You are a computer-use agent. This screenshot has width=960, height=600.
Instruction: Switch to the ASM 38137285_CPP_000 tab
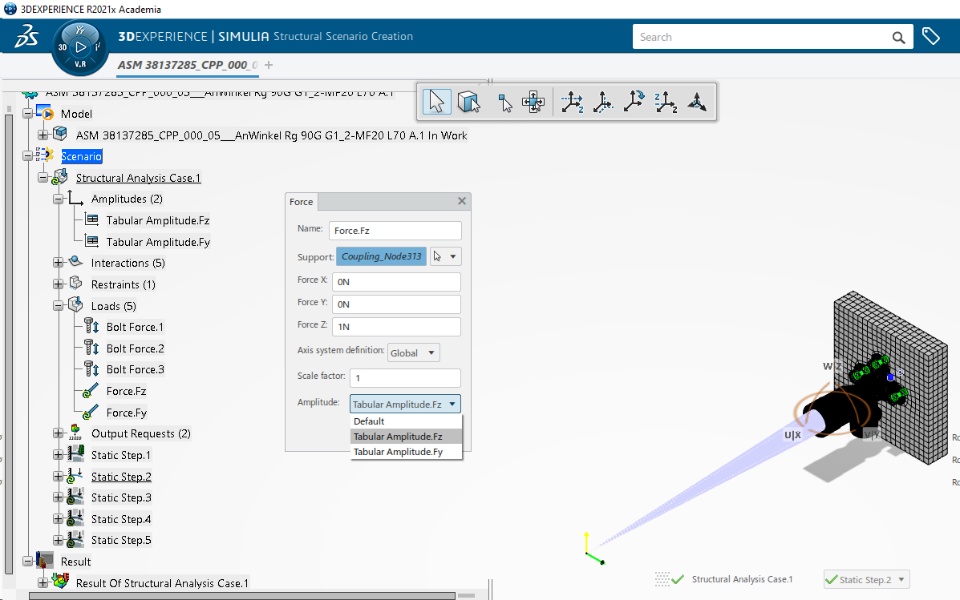[187, 65]
